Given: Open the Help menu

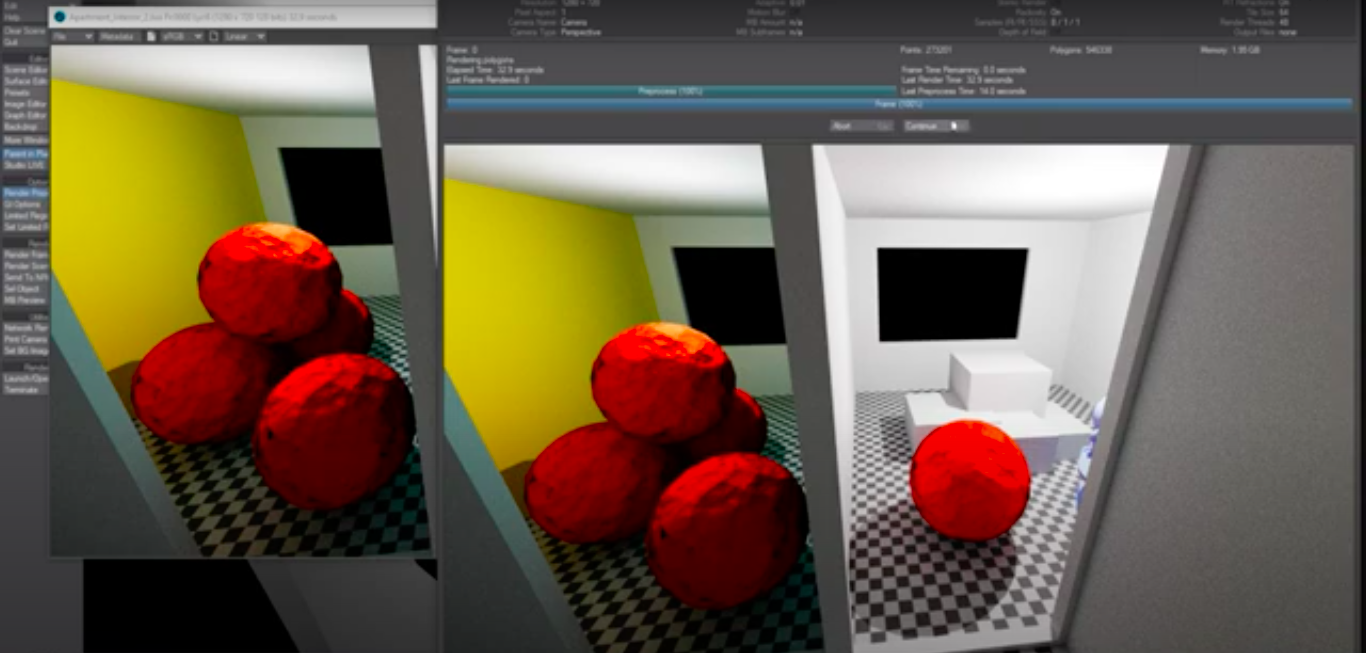Looking at the screenshot, I should click(12, 17).
